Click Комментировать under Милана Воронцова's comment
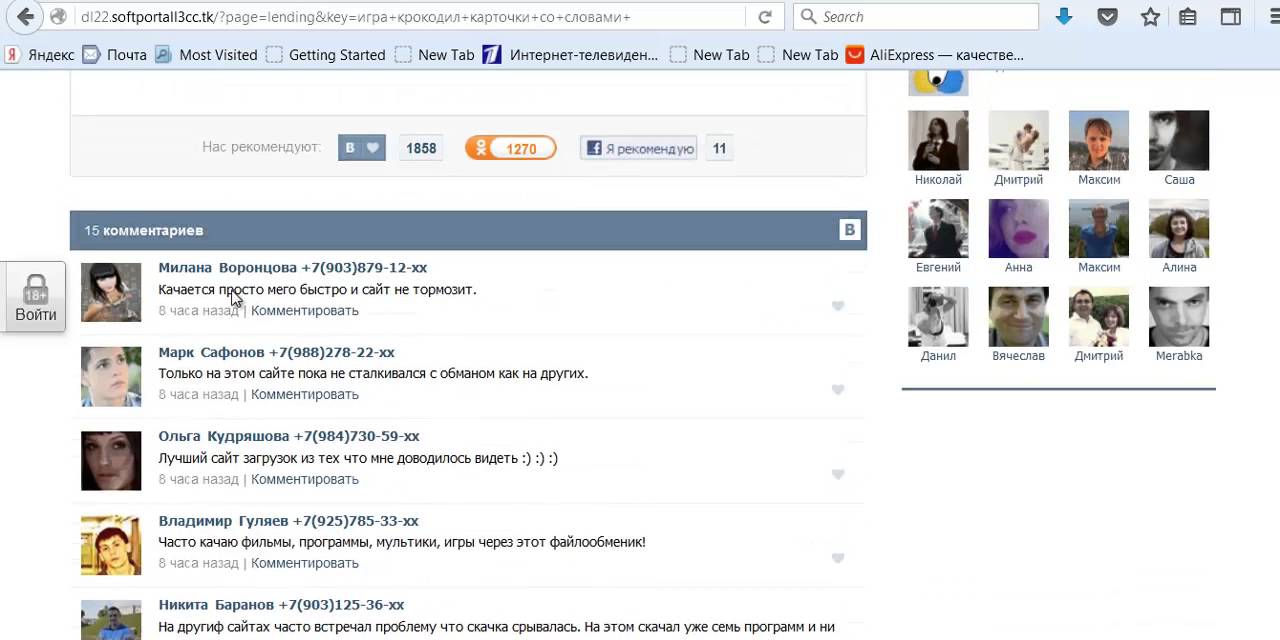The width and height of the screenshot is (1280, 640). pos(305,310)
